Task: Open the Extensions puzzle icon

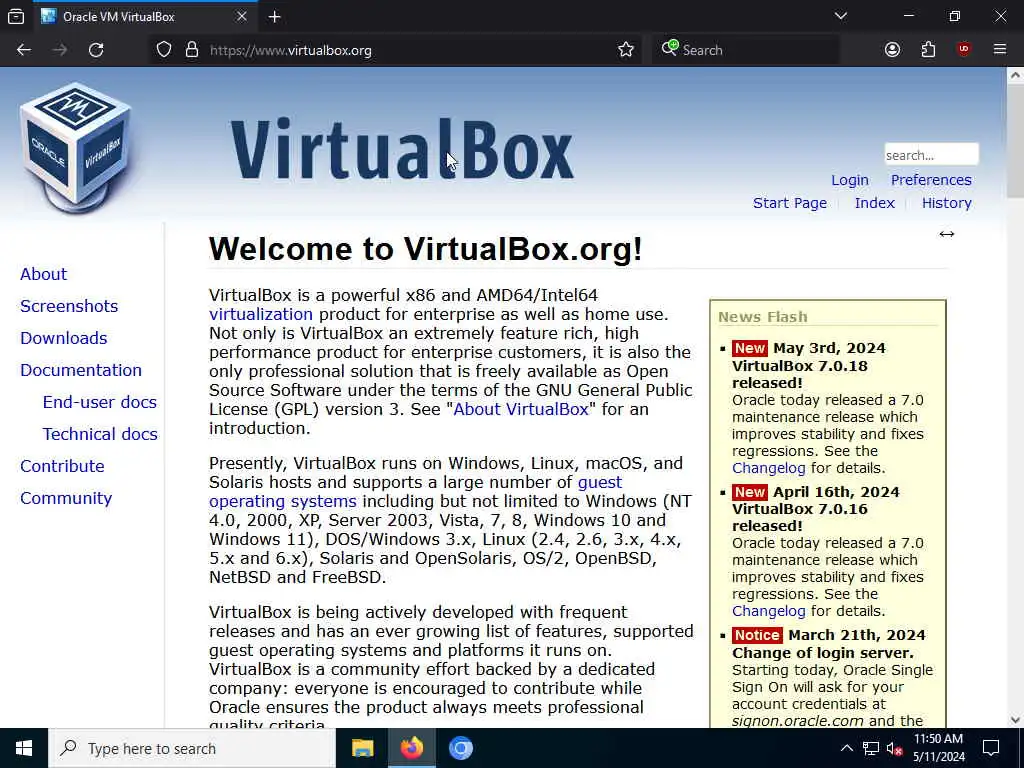Action: point(928,50)
